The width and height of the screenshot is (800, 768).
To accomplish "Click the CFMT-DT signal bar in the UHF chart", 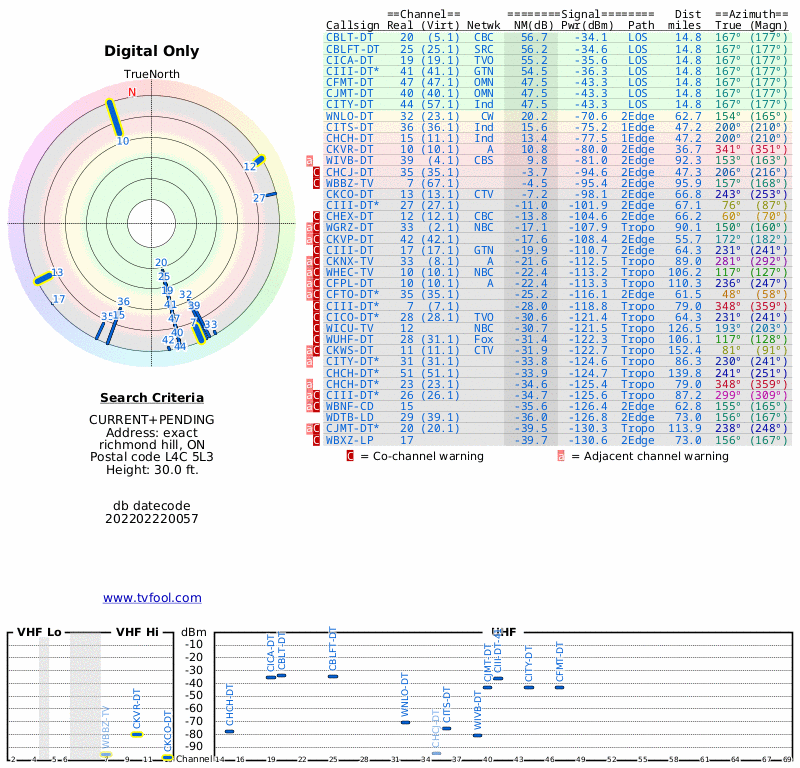I will pyautogui.click(x=560, y=687).
